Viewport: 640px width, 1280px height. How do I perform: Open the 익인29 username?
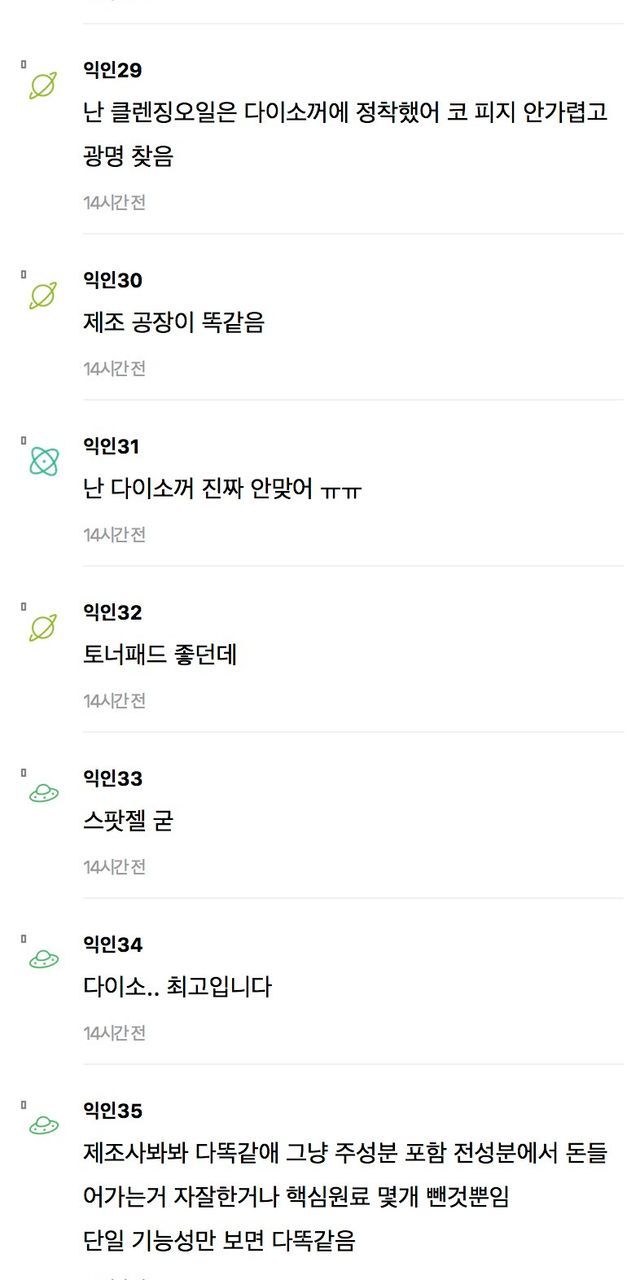pyautogui.click(x=112, y=70)
